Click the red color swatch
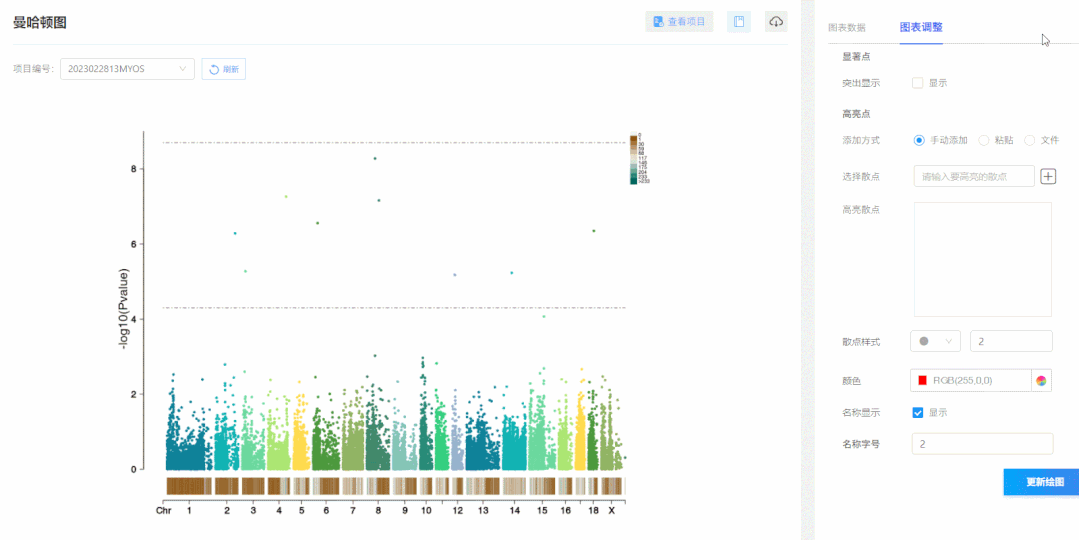 [x=923, y=380]
